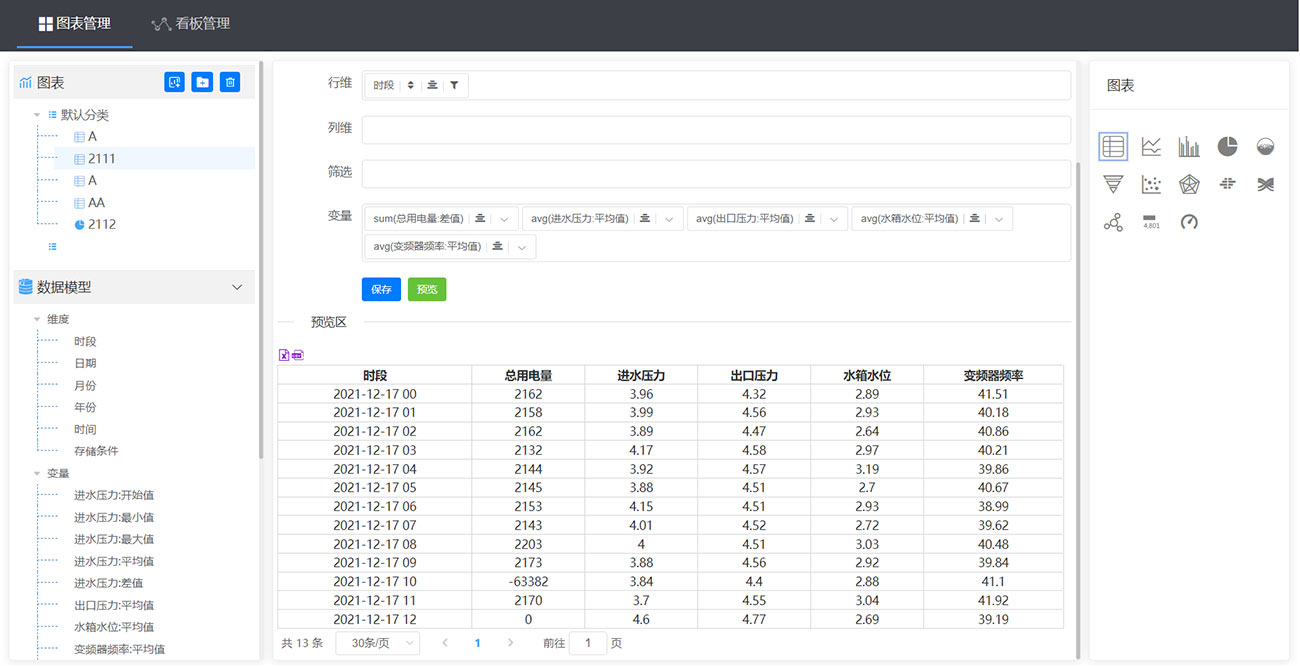Switch to the 看板管理 tab

(190, 23)
